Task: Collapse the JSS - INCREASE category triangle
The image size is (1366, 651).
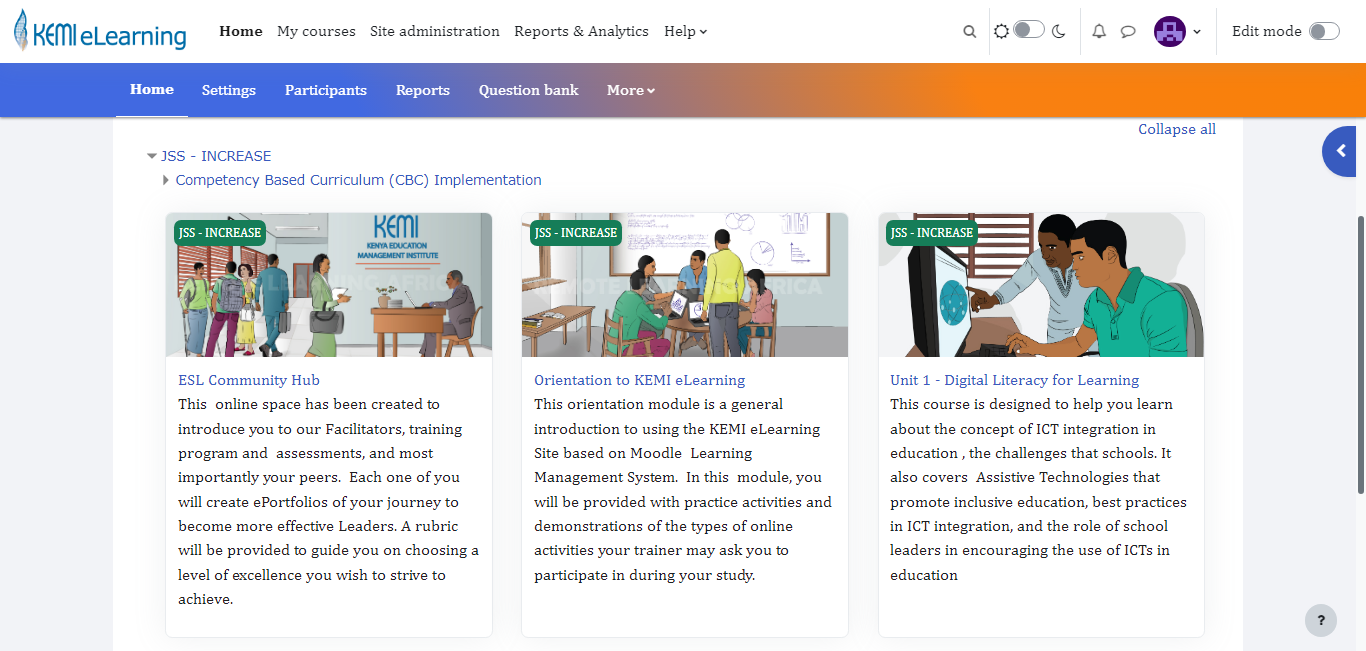Action: click(152, 156)
